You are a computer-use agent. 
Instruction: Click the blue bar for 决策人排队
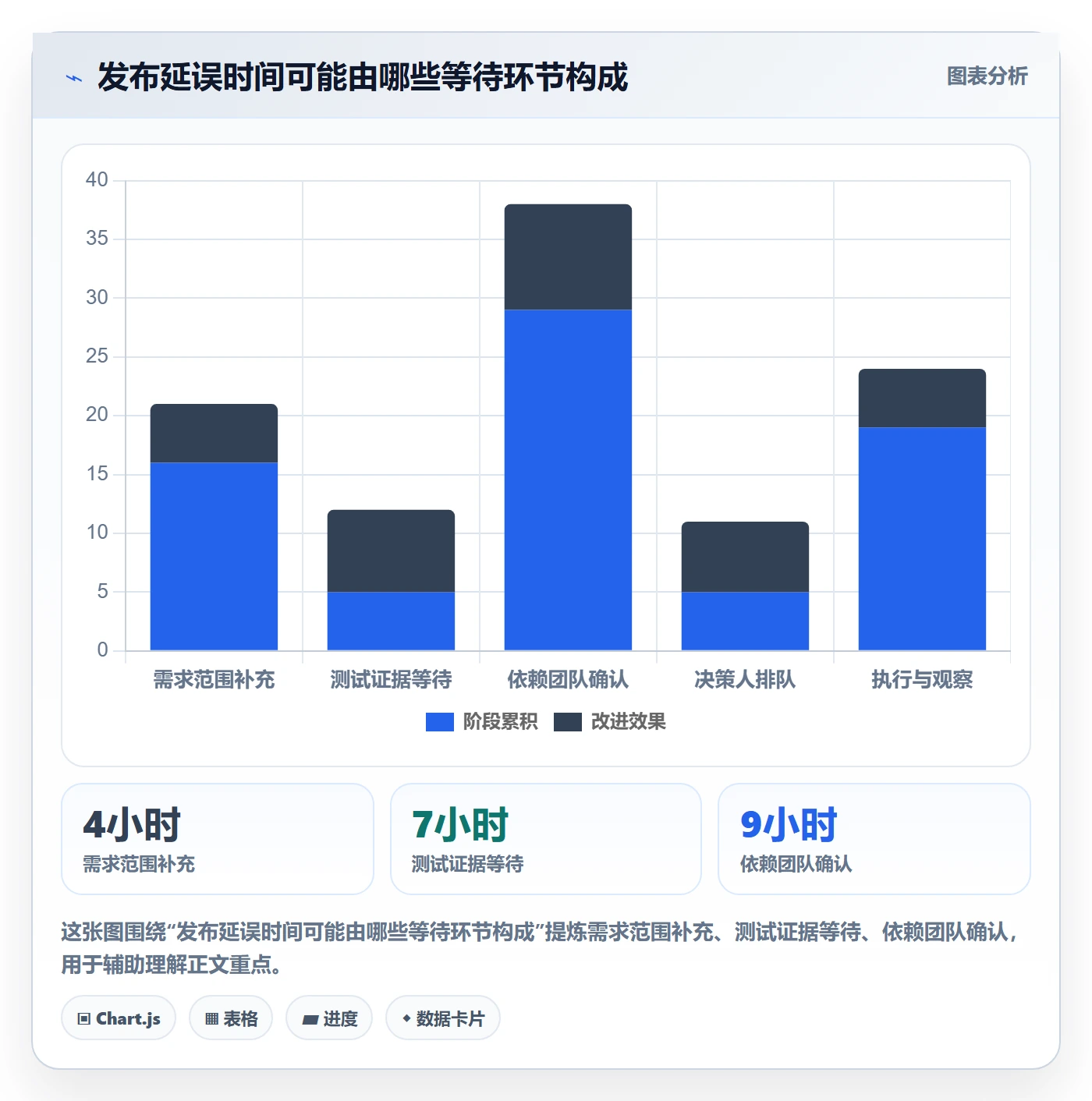coord(745,621)
